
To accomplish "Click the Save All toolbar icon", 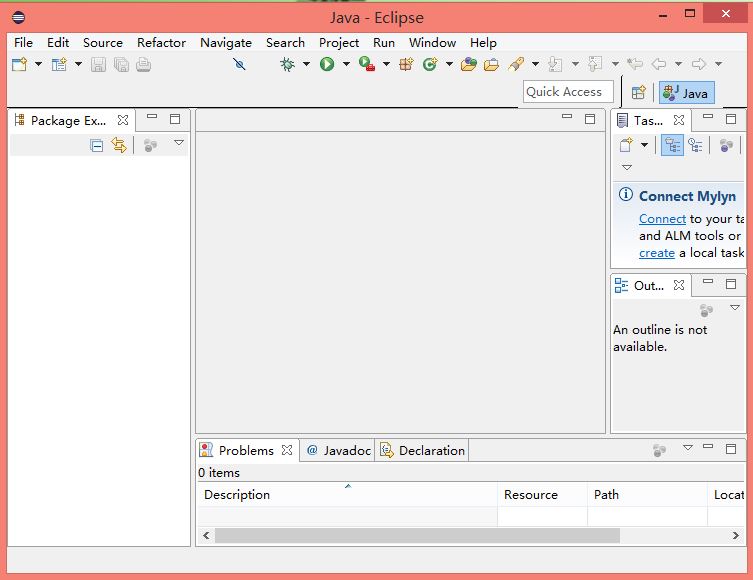I will pyautogui.click(x=121, y=64).
